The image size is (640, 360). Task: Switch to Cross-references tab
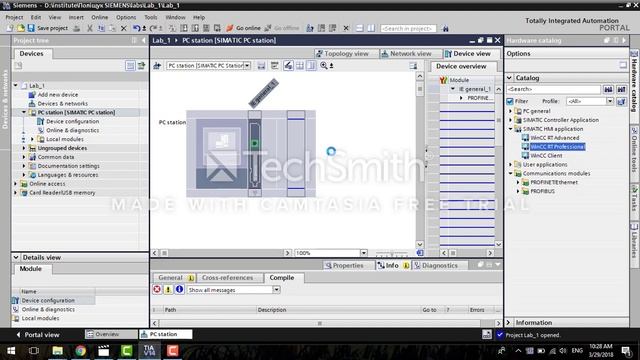[227, 278]
